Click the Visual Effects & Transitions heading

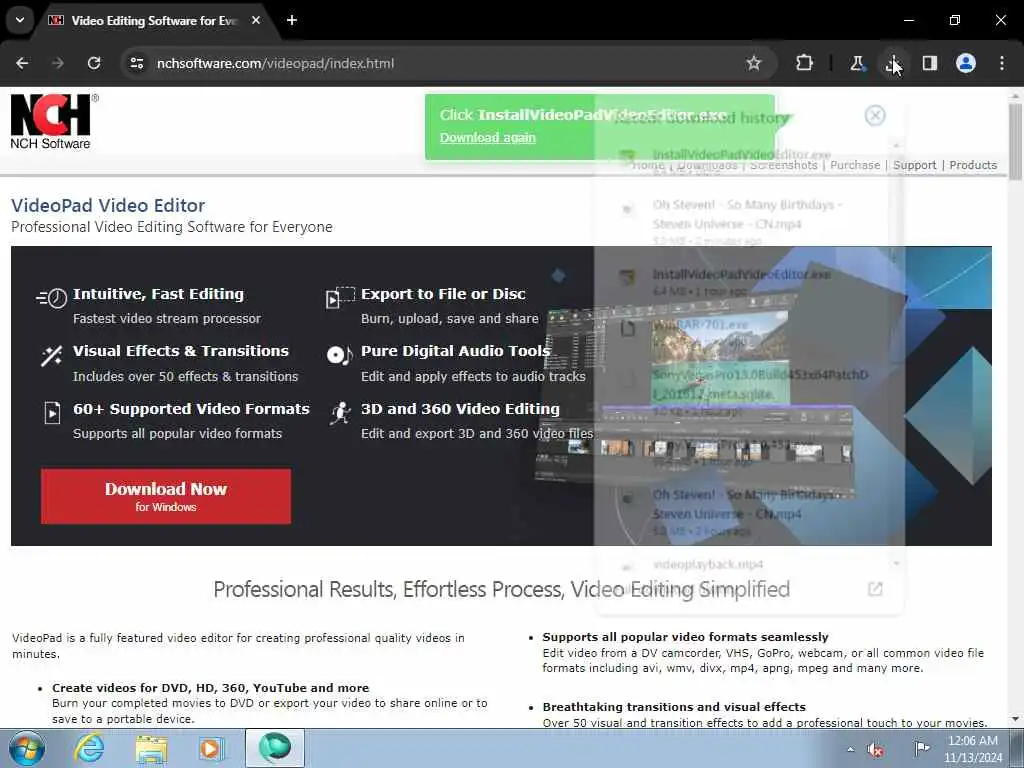(181, 351)
